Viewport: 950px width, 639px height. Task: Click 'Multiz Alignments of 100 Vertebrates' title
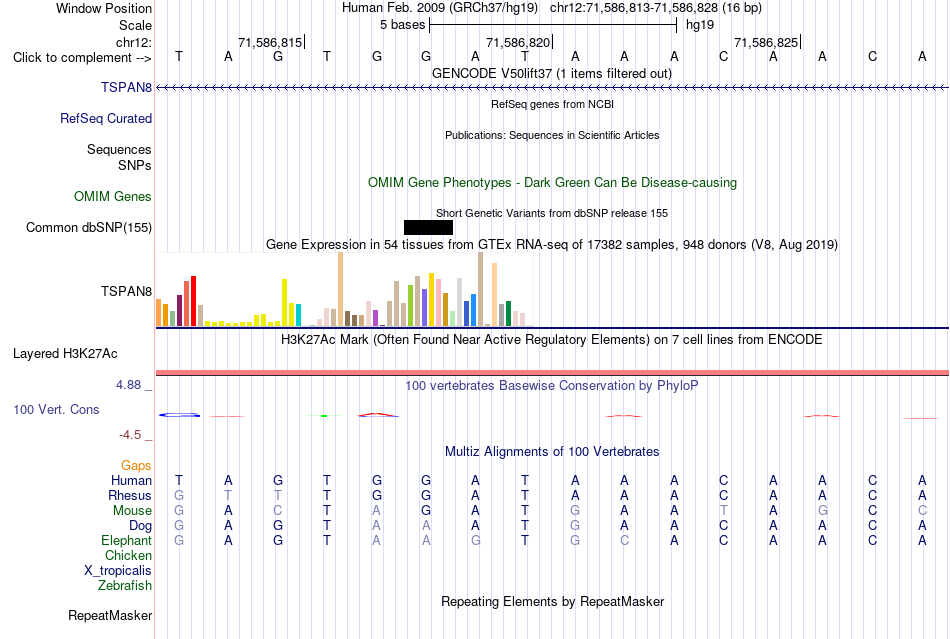pyautogui.click(x=552, y=451)
